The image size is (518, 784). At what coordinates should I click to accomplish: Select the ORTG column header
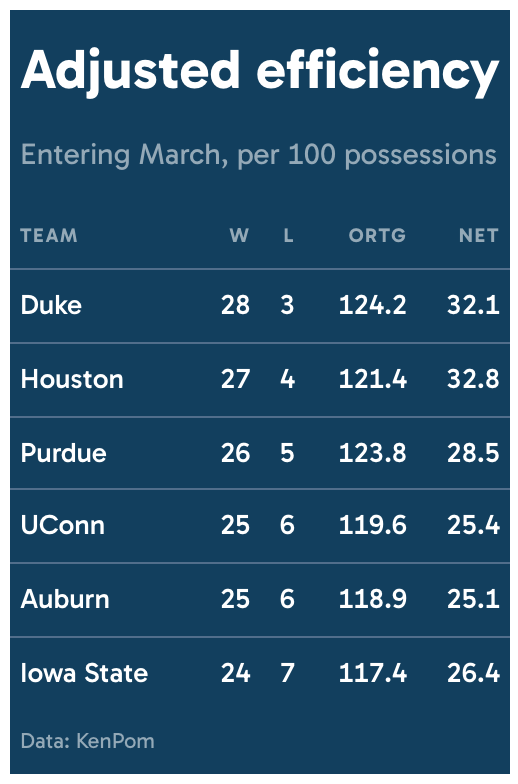pos(378,236)
